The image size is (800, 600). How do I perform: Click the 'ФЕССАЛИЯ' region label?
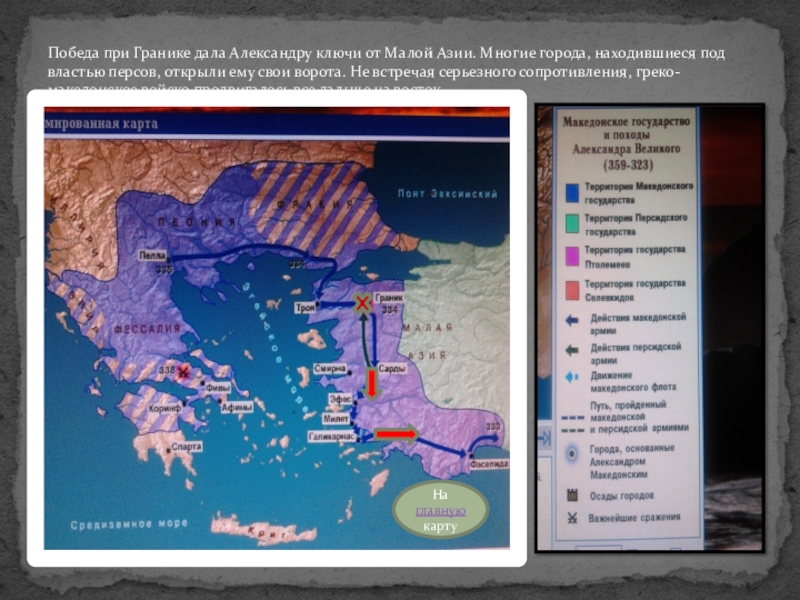click(147, 329)
